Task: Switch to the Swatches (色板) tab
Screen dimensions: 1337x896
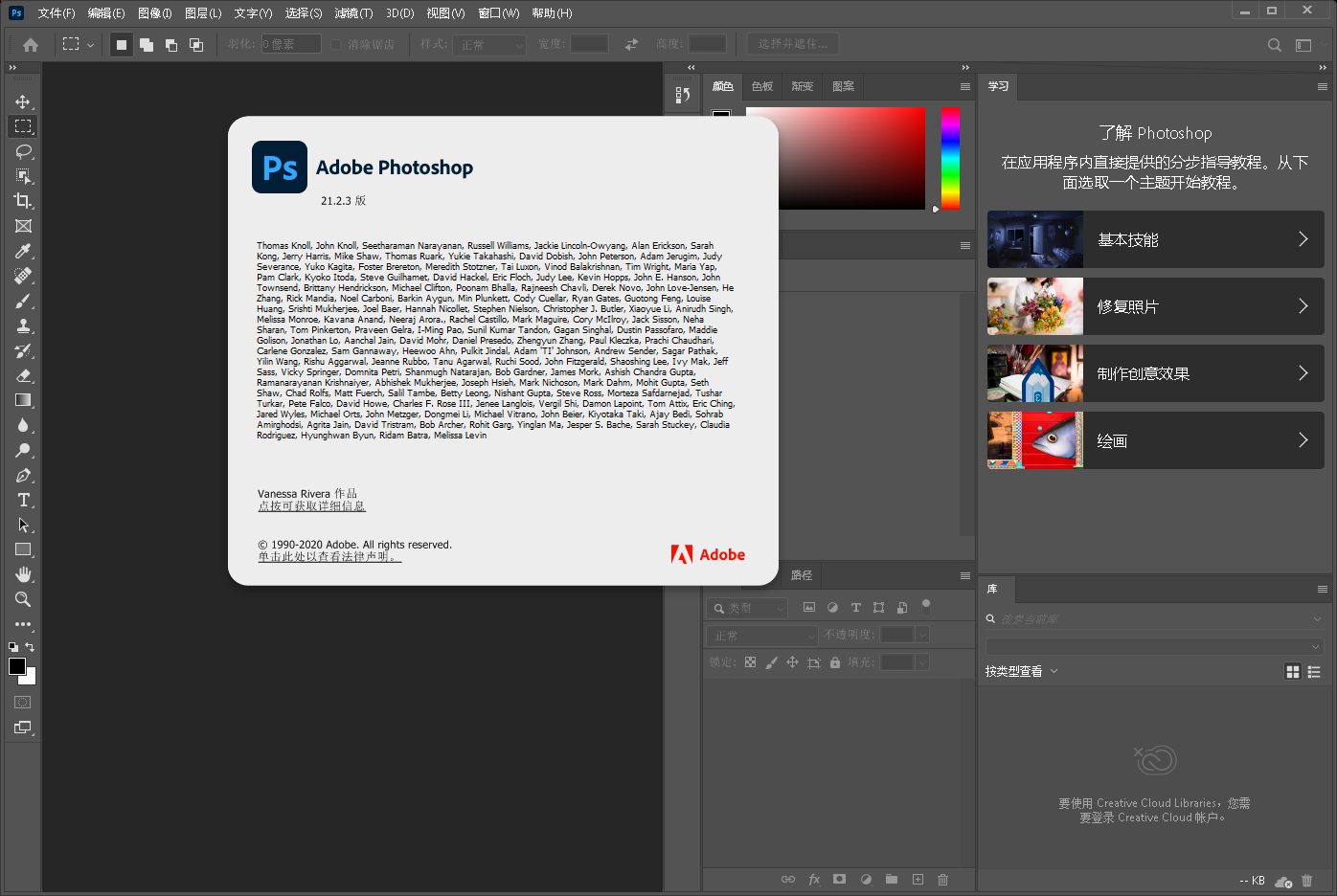Action: point(762,86)
